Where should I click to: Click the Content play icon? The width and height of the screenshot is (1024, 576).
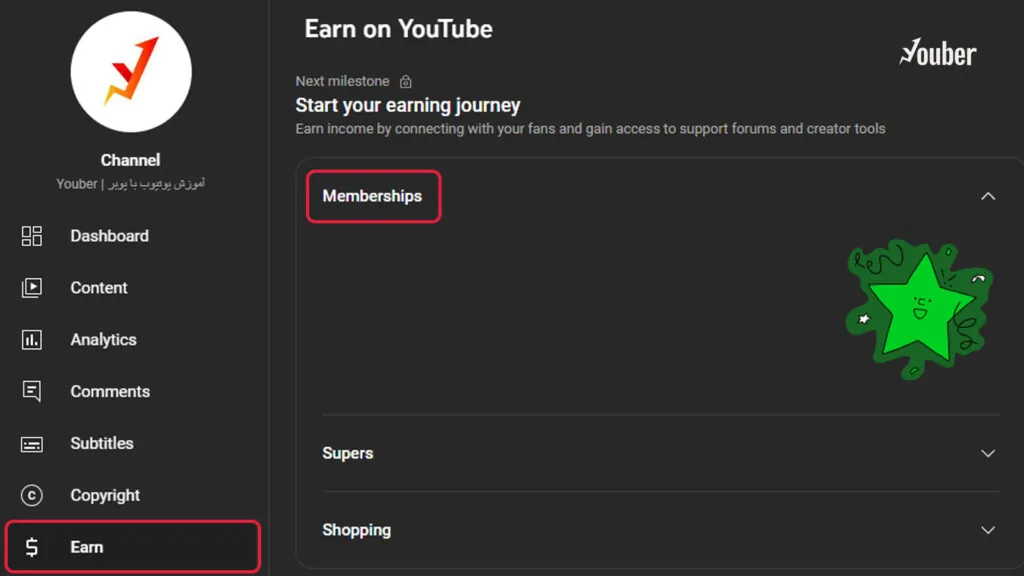coord(31,287)
